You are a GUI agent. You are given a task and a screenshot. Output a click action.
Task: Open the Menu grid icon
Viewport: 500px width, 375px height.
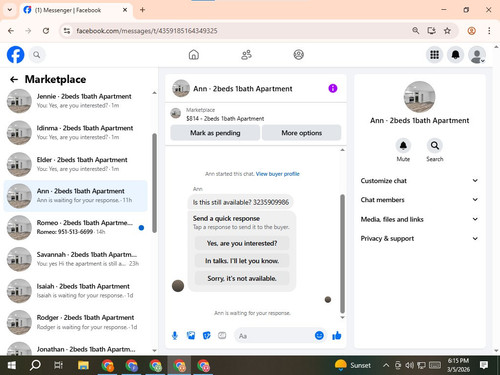coord(434,55)
